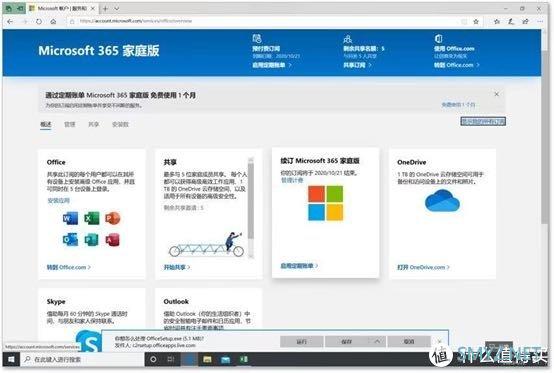Click the star to favorite this page
The image size is (554, 373).
click(476, 22)
